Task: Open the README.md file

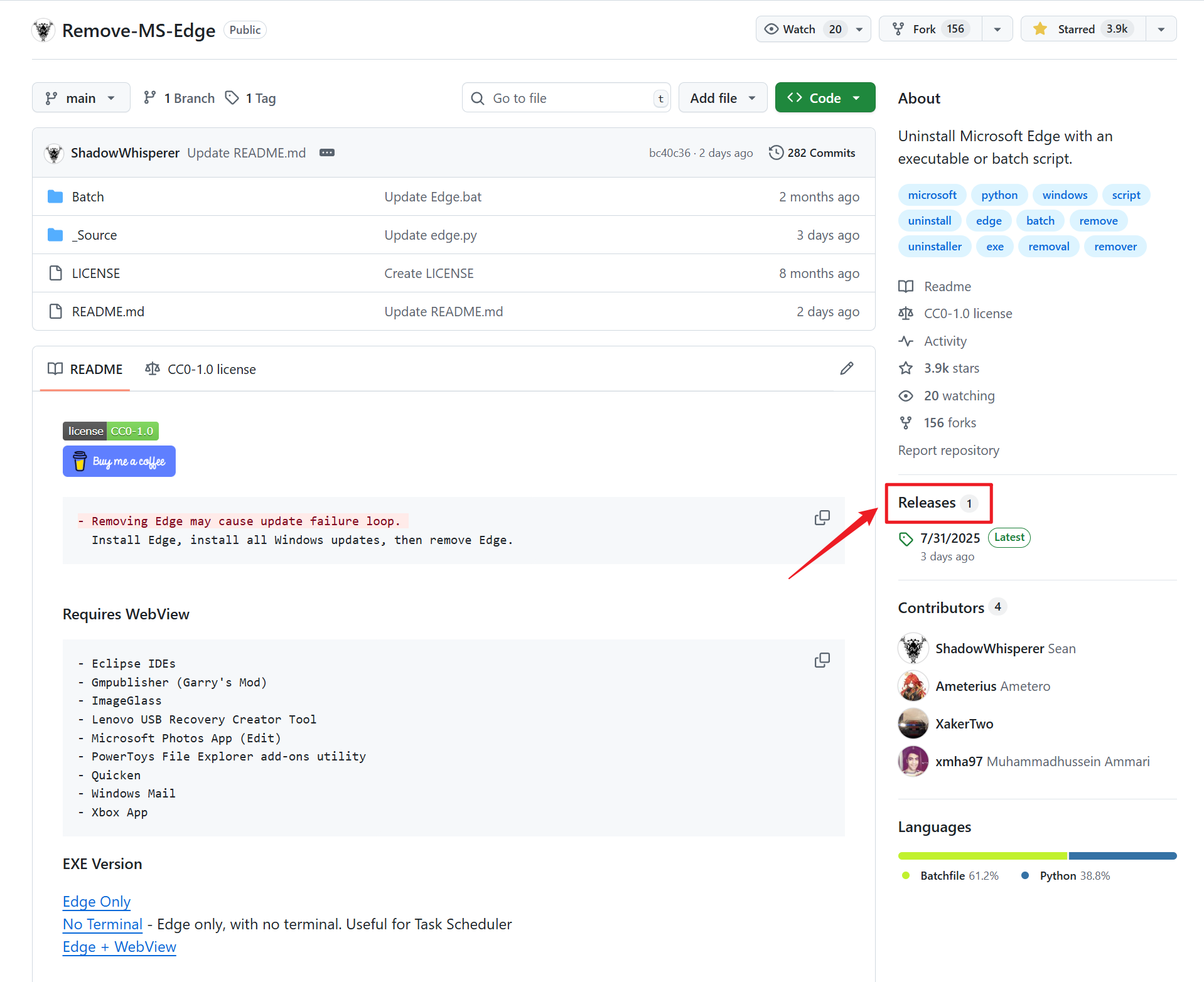Action: click(x=108, y=312)
